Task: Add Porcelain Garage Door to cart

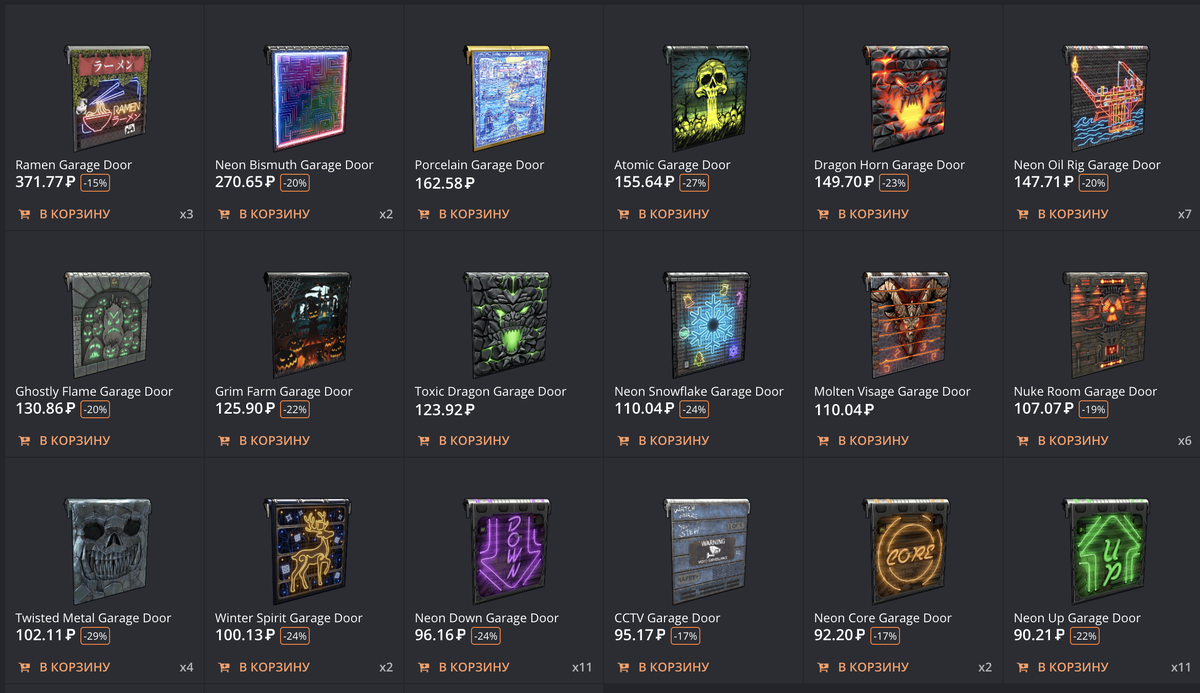Action: (464, 214)
